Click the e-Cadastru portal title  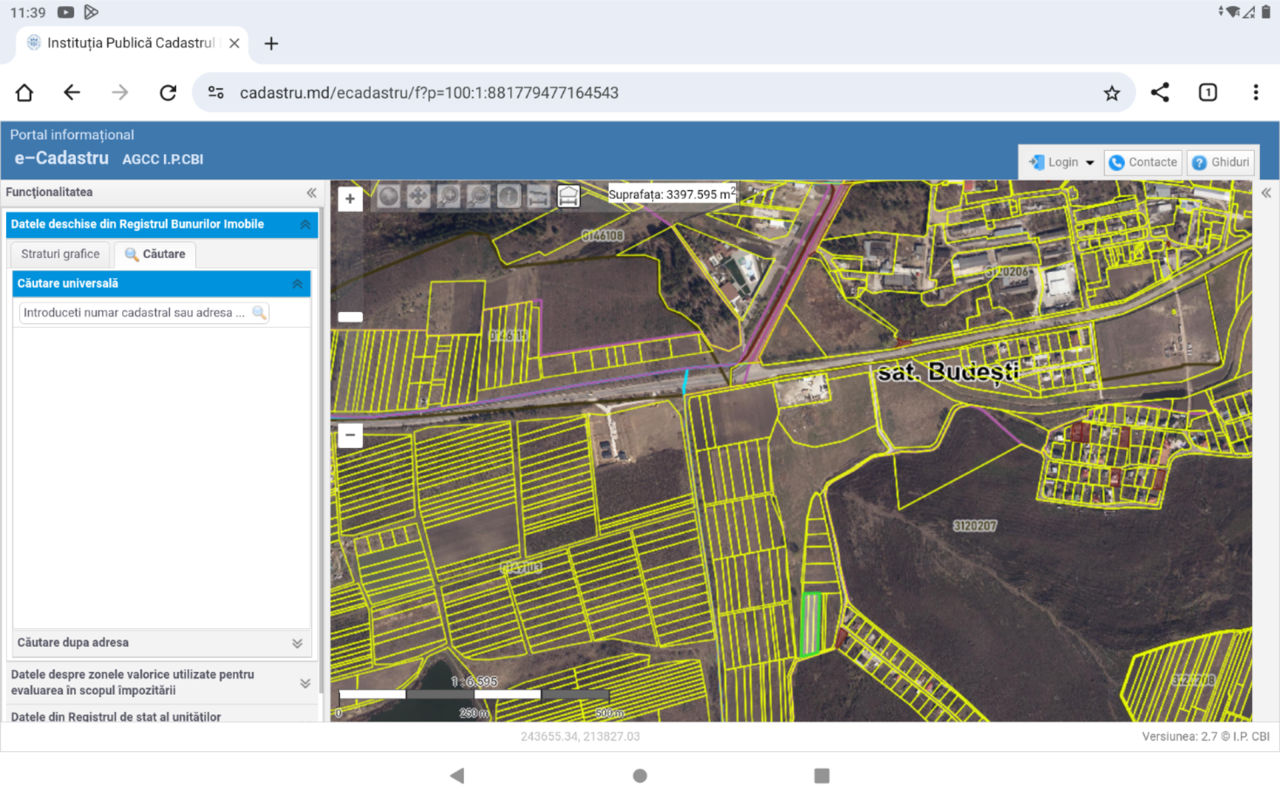(61, 158)
